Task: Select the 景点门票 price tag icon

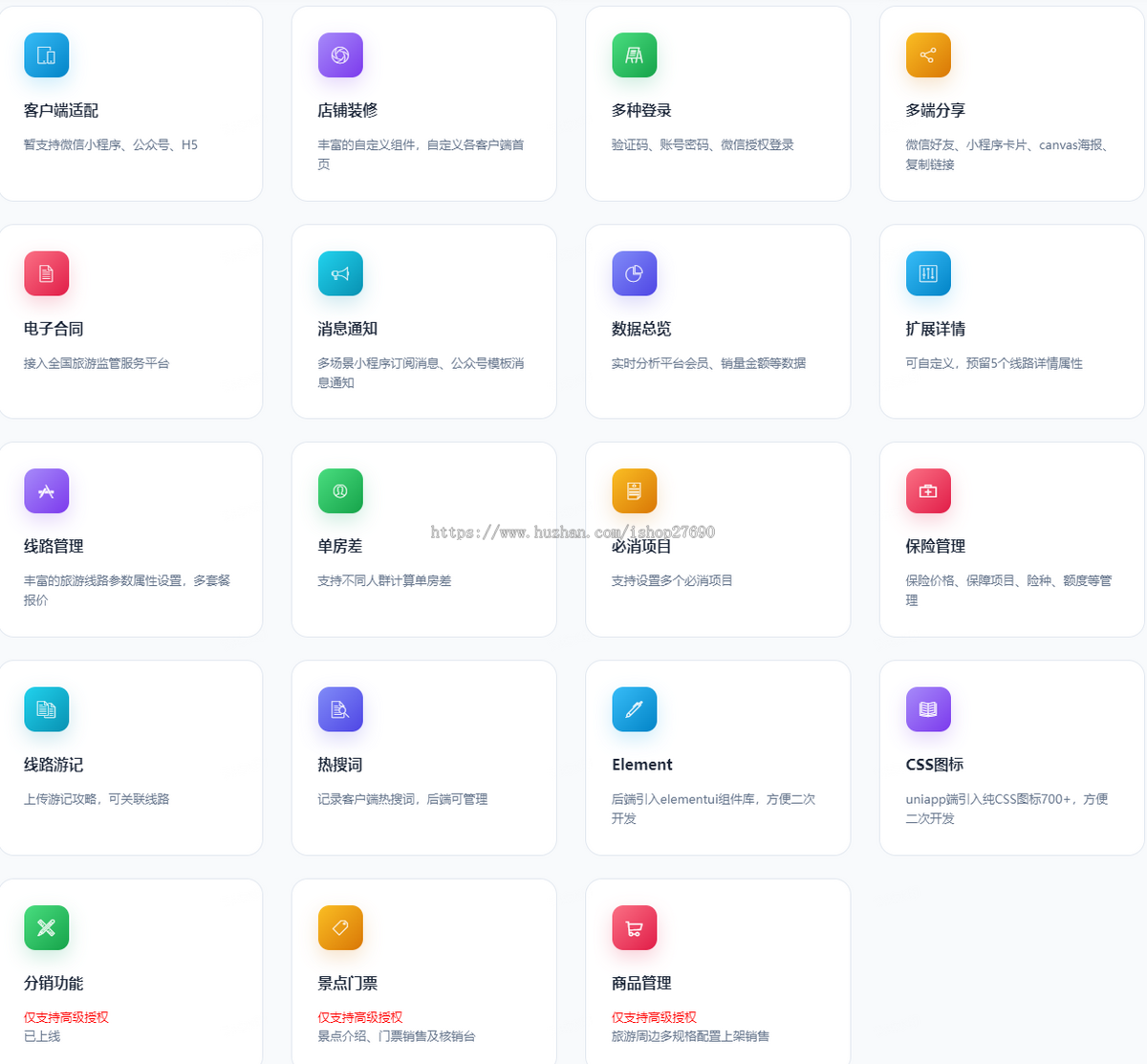Action: 340,927
